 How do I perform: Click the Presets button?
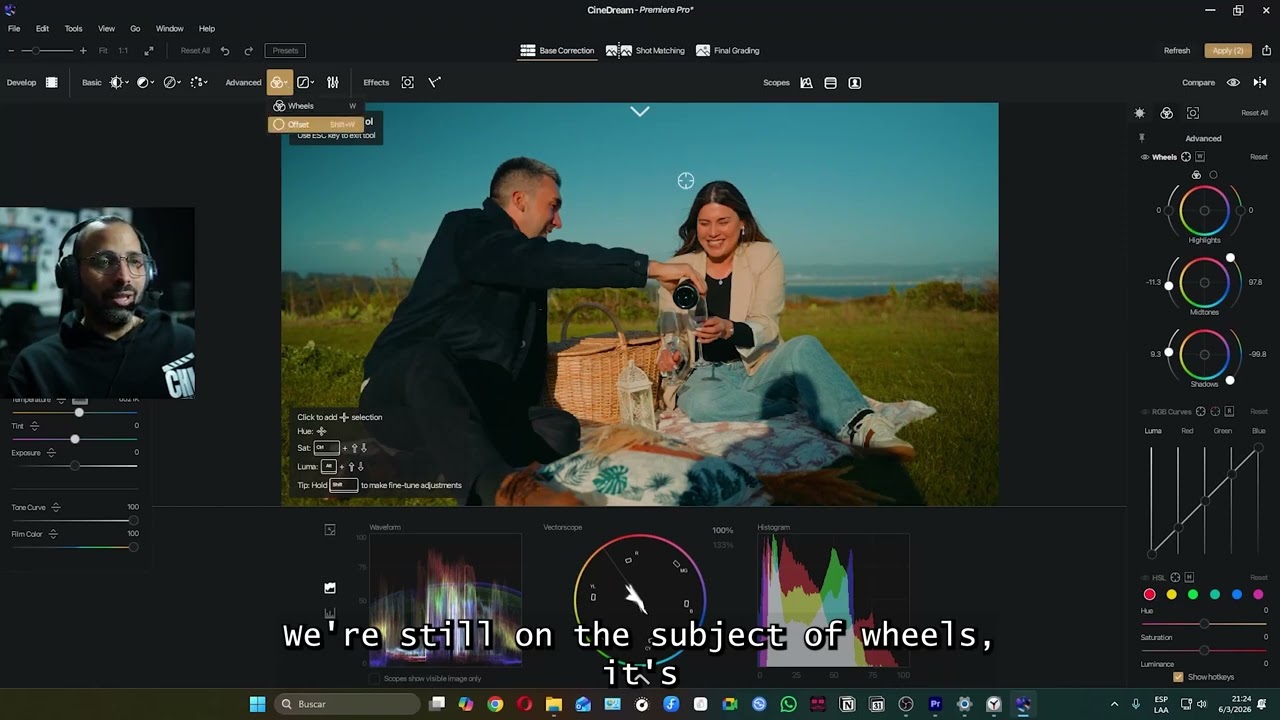click(285, 50)
